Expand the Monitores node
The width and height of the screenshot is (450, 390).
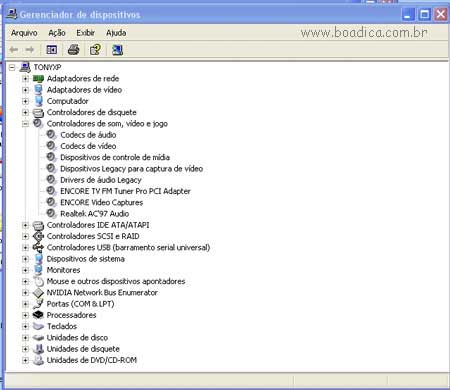pyautogui.click(x=25, y=270)
